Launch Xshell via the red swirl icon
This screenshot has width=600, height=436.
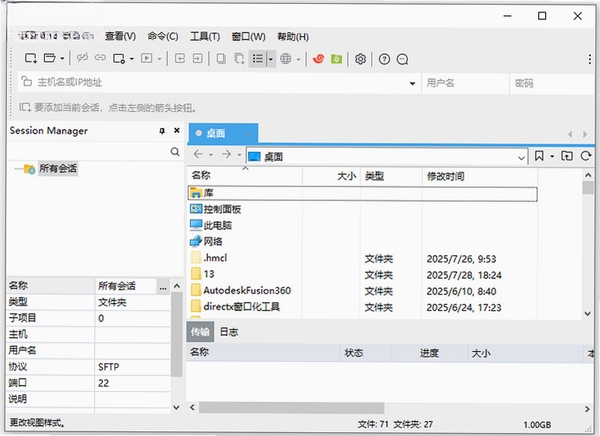pyautogui.click(x=318, y=59)
